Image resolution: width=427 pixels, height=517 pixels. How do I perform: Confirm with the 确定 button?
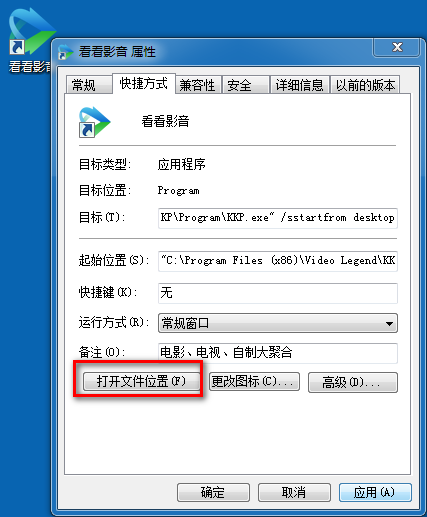click(213, 492)
